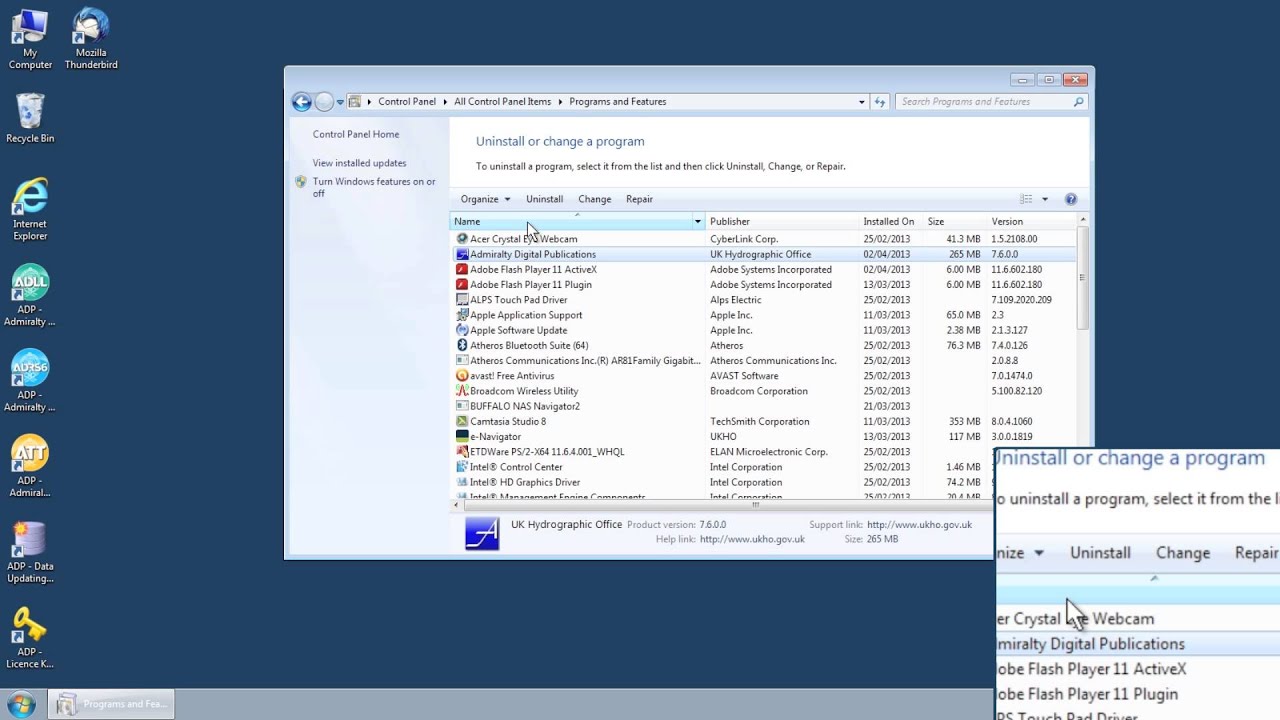1280x720 pixels.
Task: Click the Camtasia Studio 8 row icon
Action: tap(461, 421)
